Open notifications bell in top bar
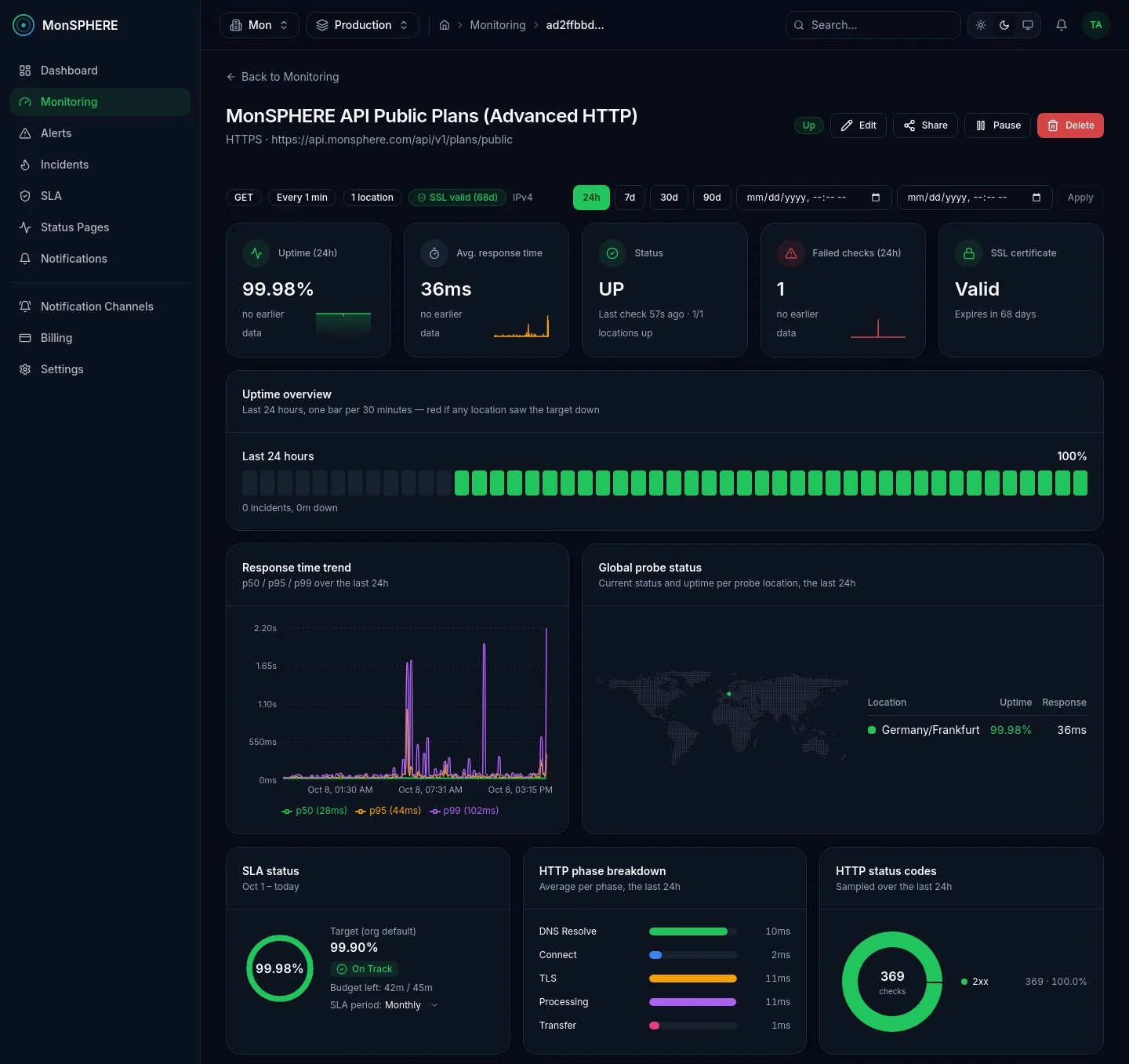Image resolution: width=1129 pixels, height=1064 pixels. tap(1062, 25)
